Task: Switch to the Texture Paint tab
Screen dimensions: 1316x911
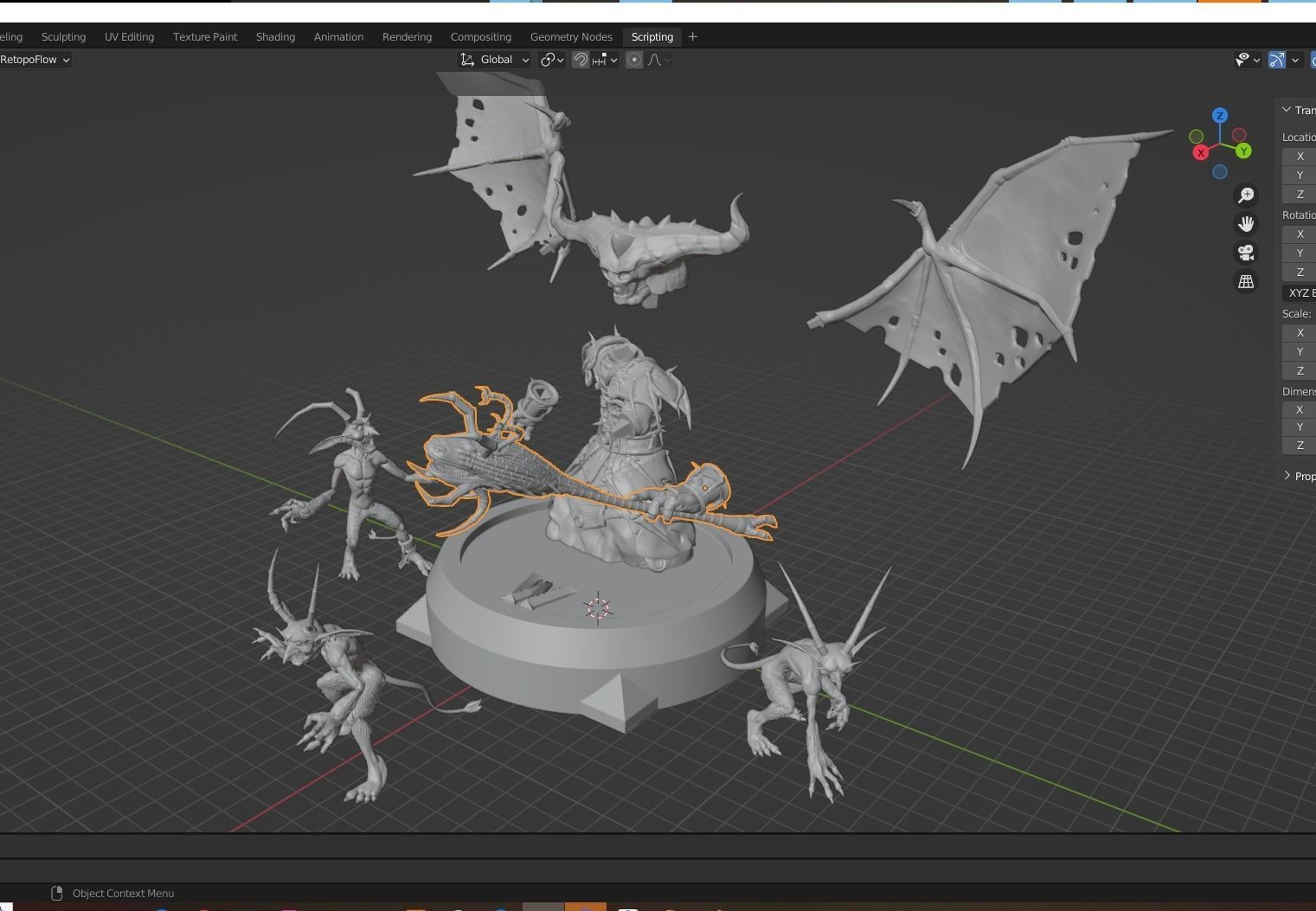Action: pyautogui.click(x=205, y=36)
